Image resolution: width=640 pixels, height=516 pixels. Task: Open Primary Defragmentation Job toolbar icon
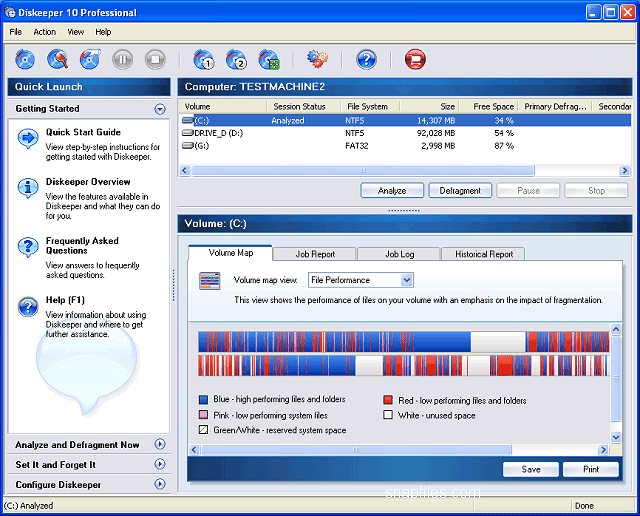(x=204, y=60)
